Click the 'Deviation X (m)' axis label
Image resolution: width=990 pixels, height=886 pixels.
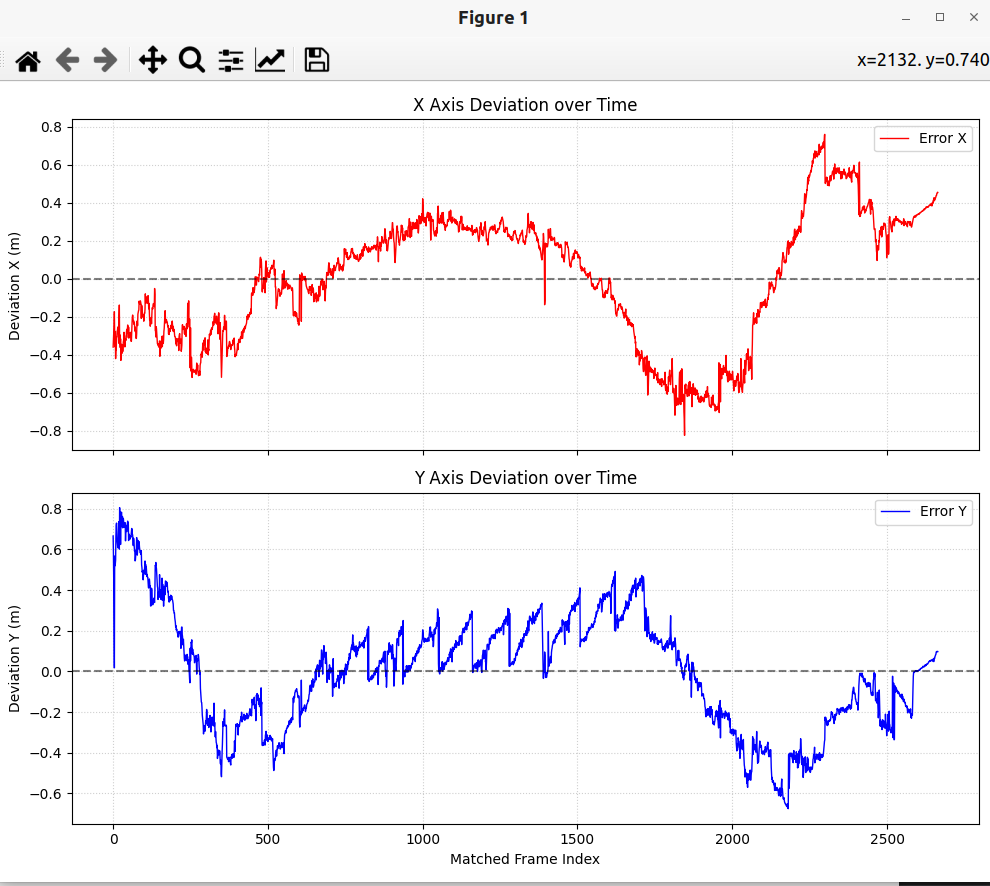tap(15, 286)
